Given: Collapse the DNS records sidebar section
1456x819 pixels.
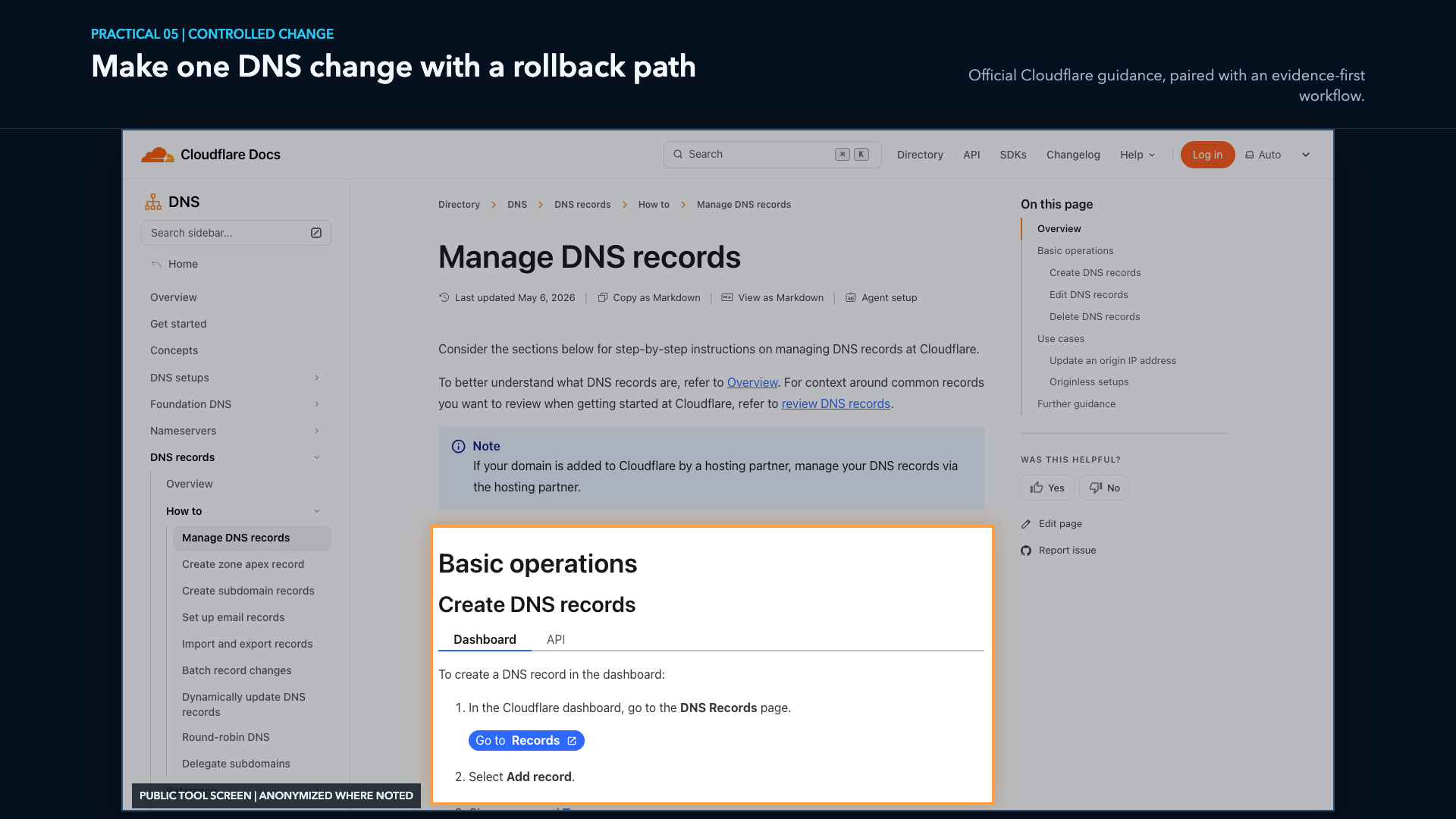Looking at the screenshot, I should pyautogui.click(x=317, y=457).
